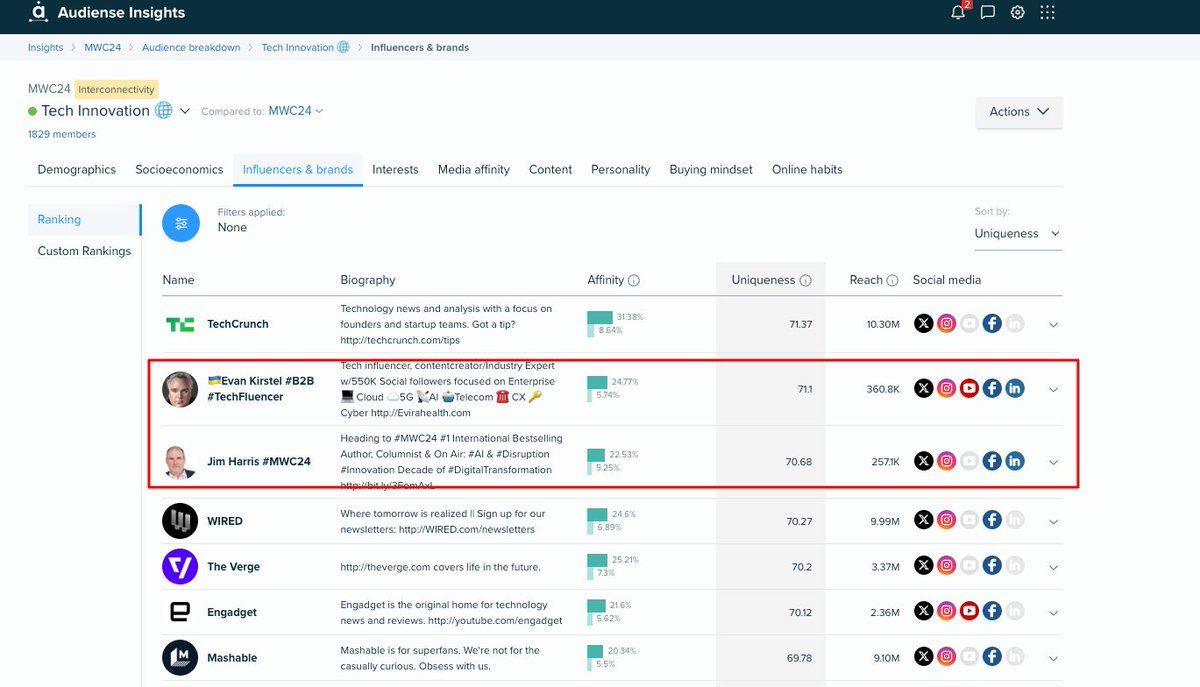
Task: Open Evan Kirstel's YouTube icon
Action: [x=969, y=389]
